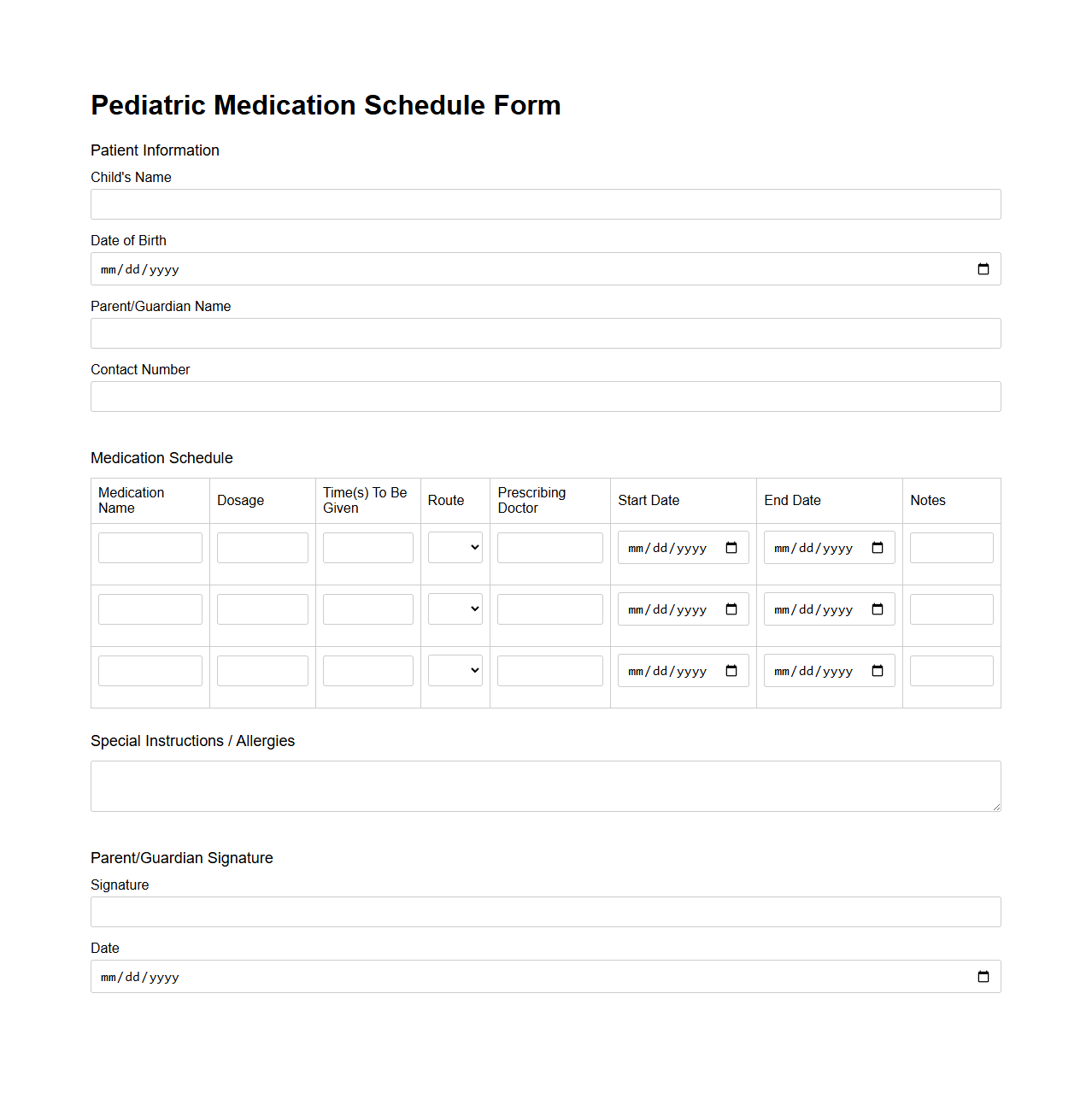Screen dimensions: 1092x1111
Task: Click the Child's Name input field
Action: [545, 204]
